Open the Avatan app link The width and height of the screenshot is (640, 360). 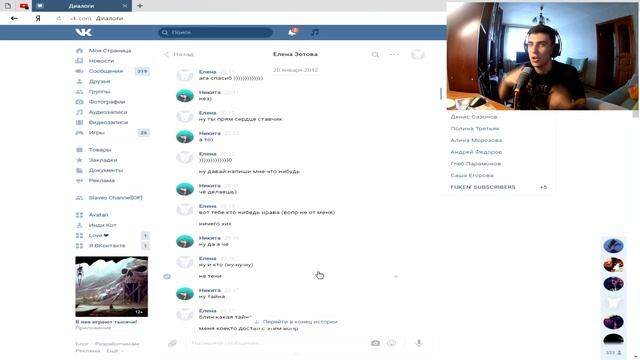(x=98, y=215)
